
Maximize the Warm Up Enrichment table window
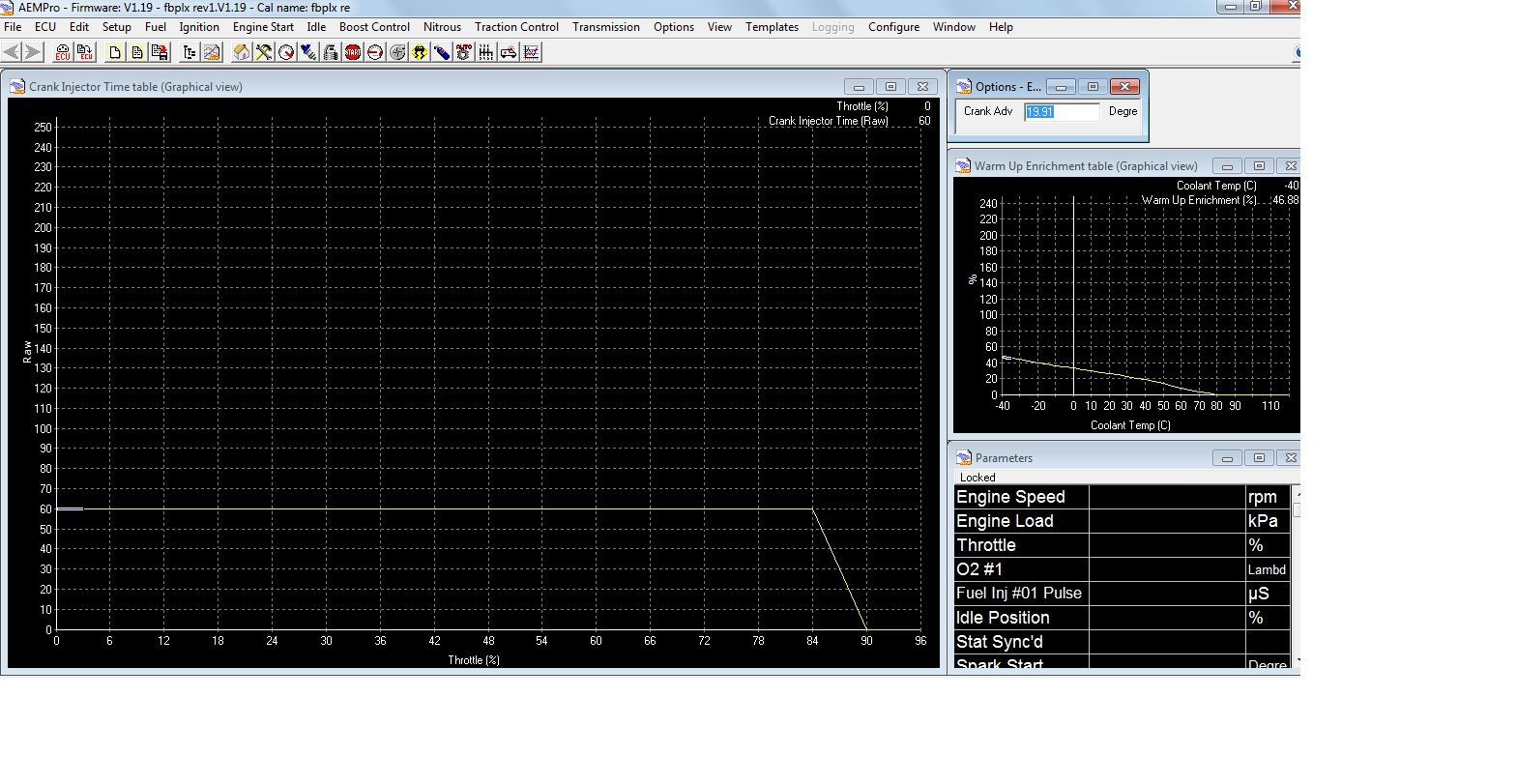(x=1259, y=166)
